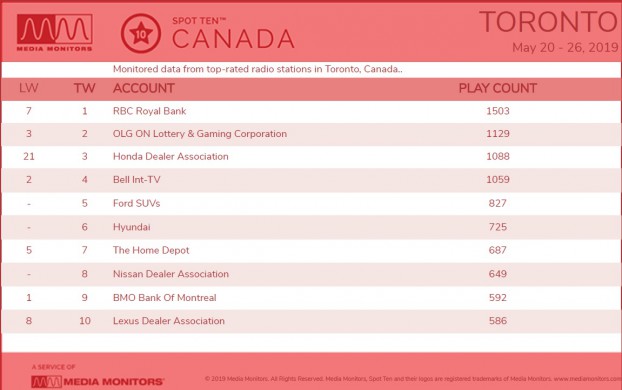Click Lexus Dealer Association entry
The image size is (622, 390).
tap(169, 321)
